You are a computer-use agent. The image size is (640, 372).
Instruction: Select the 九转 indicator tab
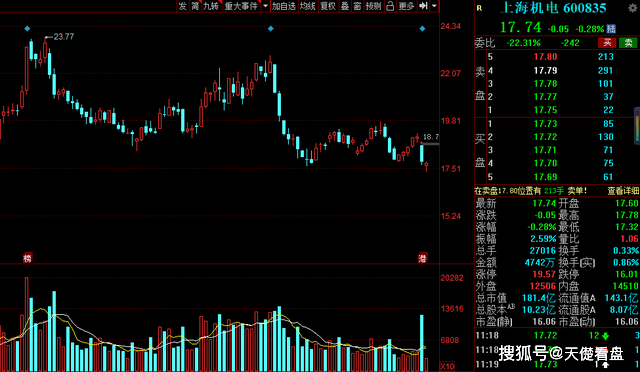pos(211,6)
